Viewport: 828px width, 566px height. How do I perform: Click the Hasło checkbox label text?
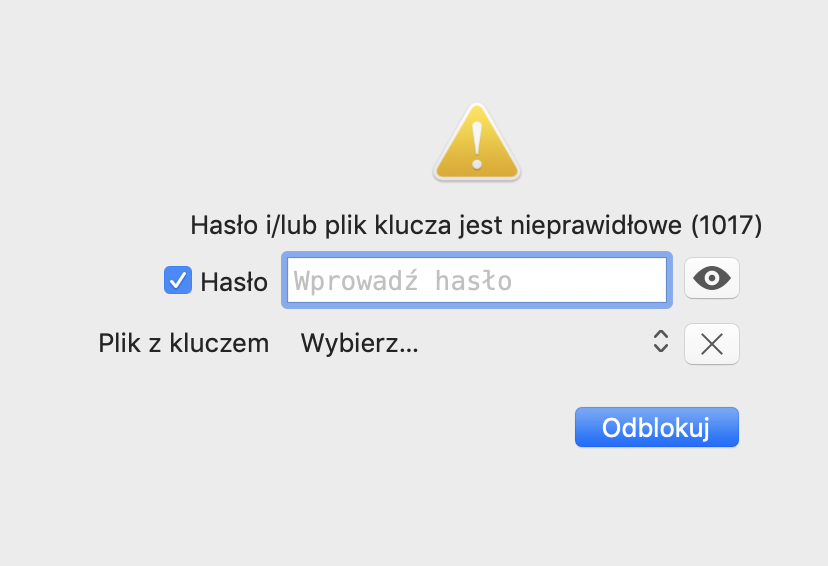tap(234, 281)
